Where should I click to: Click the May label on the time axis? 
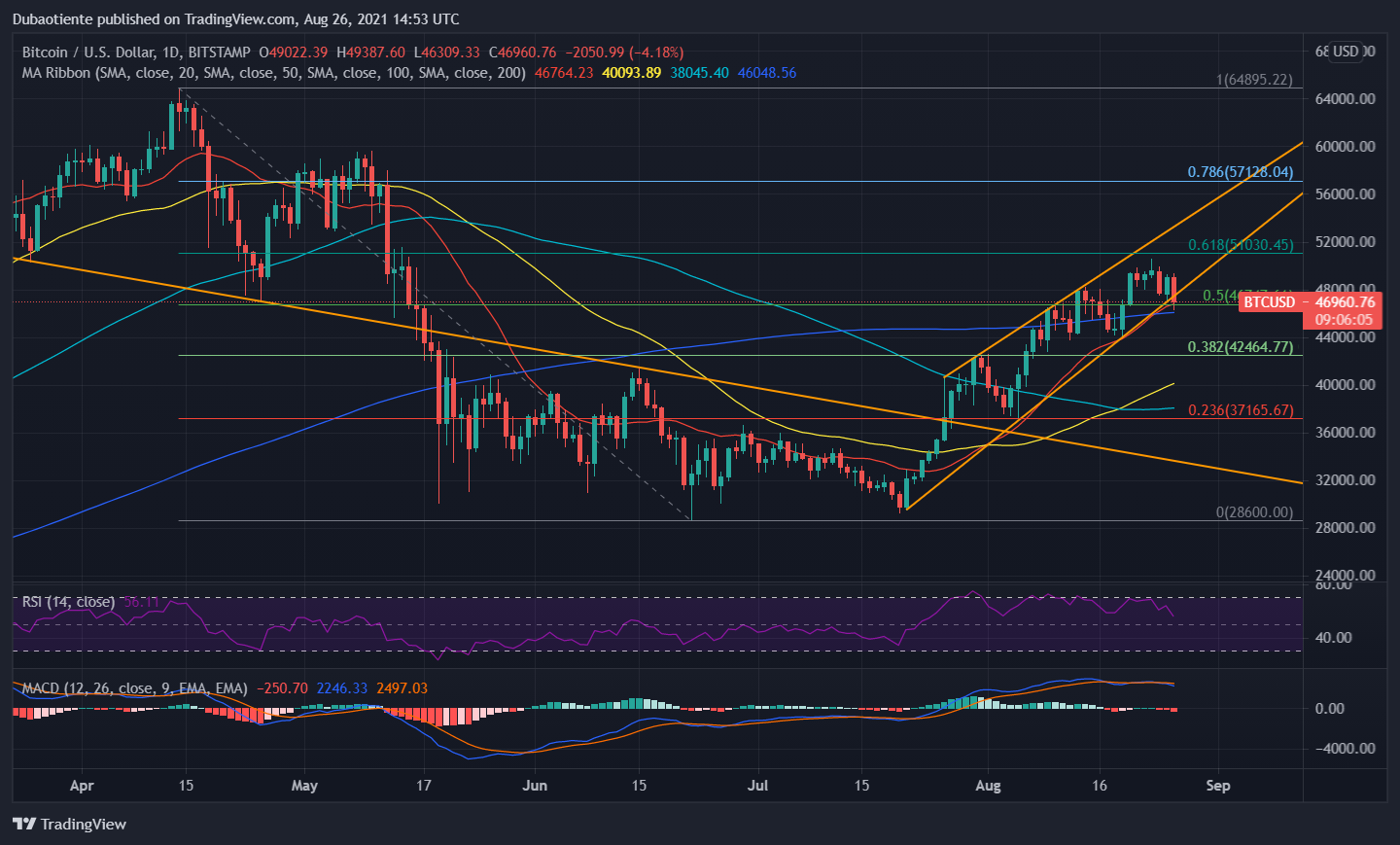pos(304,785)
